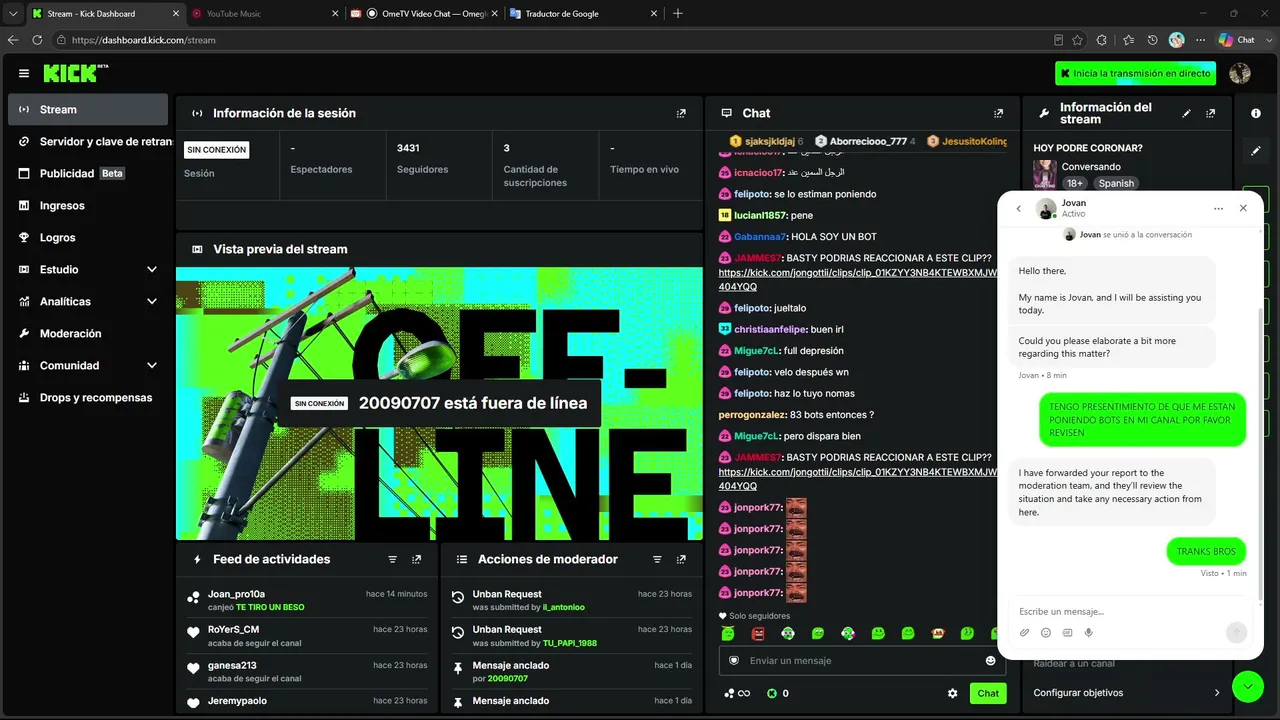Image resolution: width=1280 pixels, height=720 pixels.
Task: Attach a file in the support chat
Action: pyautogui.click(x=1024, y=632)
